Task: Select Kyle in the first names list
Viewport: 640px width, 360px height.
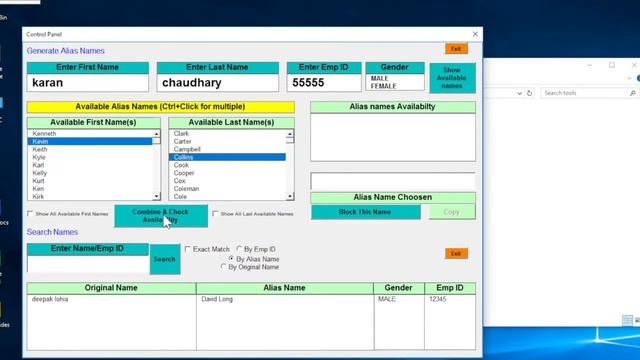Action: pos(90,157)
